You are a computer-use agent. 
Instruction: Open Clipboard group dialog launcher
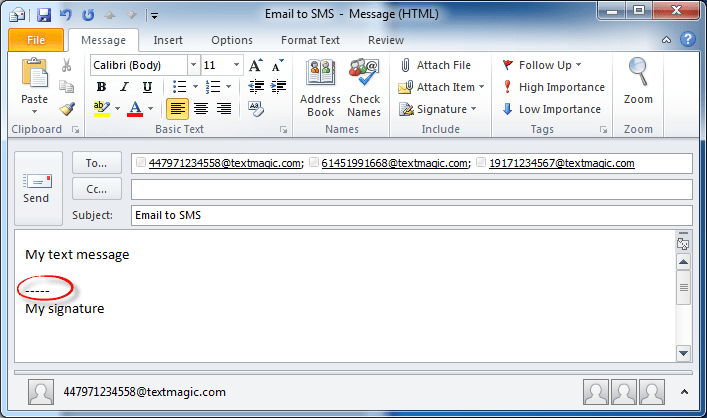coord(76,130)
